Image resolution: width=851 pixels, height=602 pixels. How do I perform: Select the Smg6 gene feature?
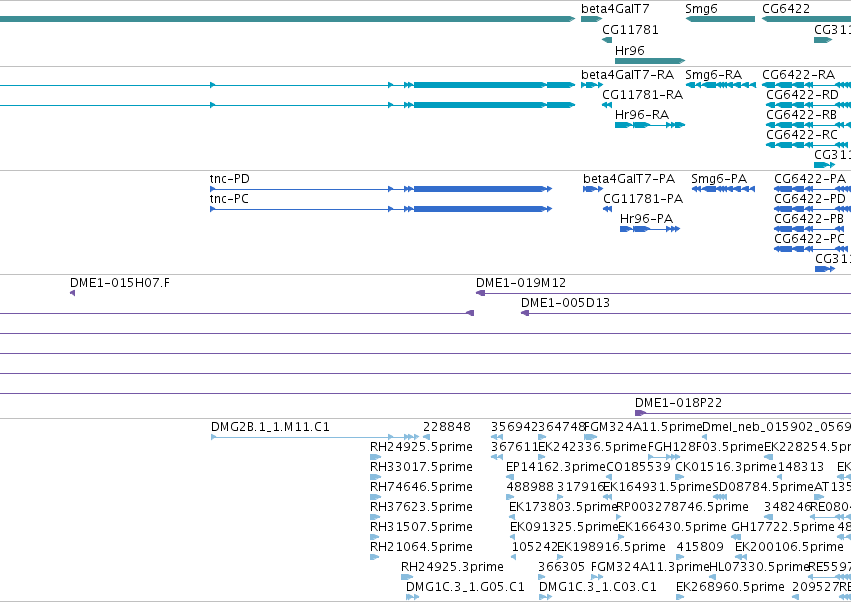click(720, 19)
